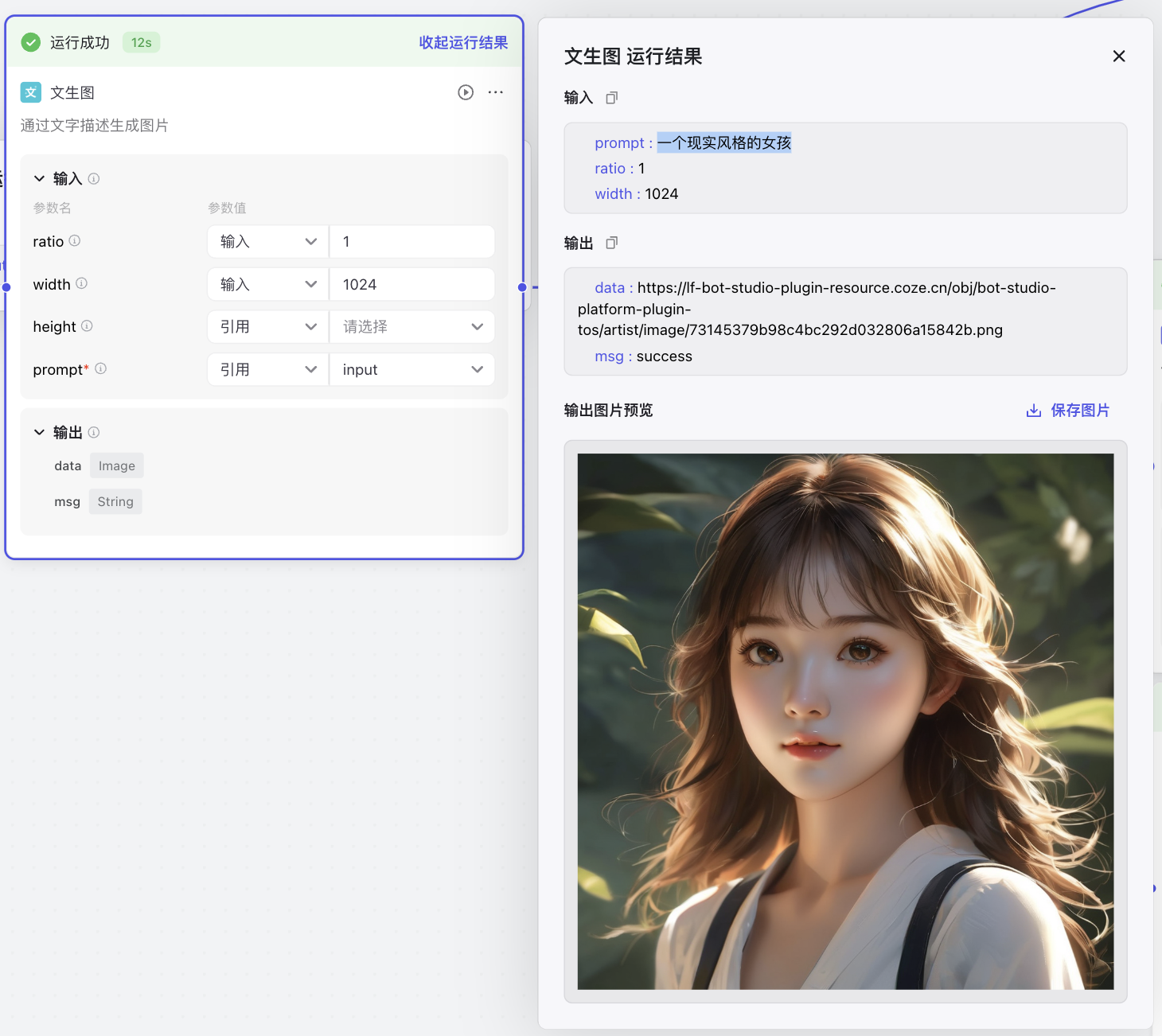Click the 文生图 node icon
This screenshot has height=1036, width=1162.
coord(31,92)
